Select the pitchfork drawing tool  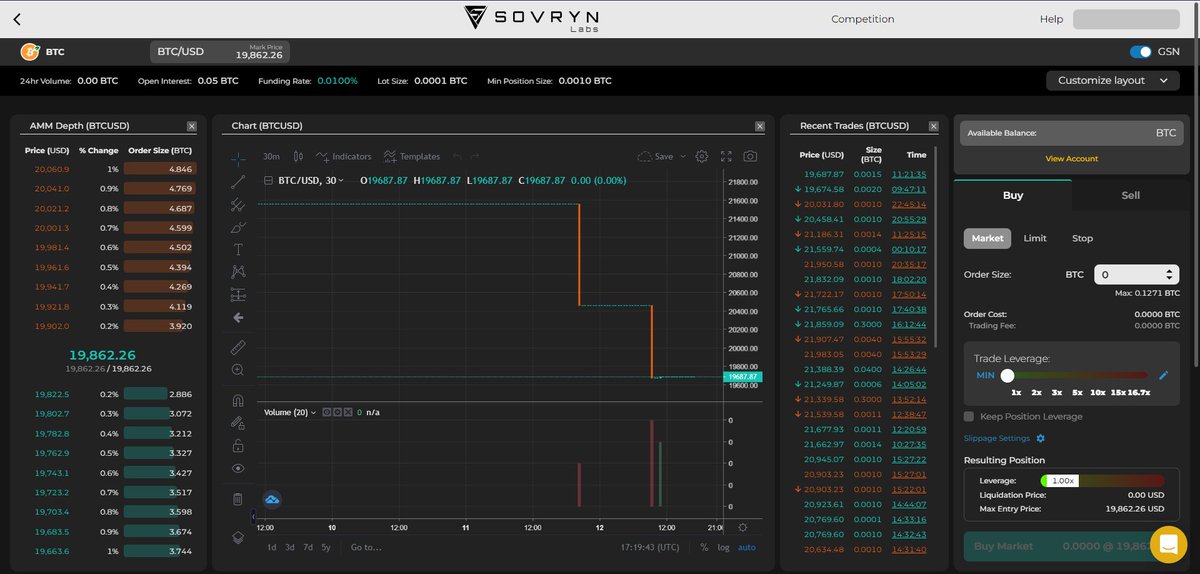tap(238, 204)
